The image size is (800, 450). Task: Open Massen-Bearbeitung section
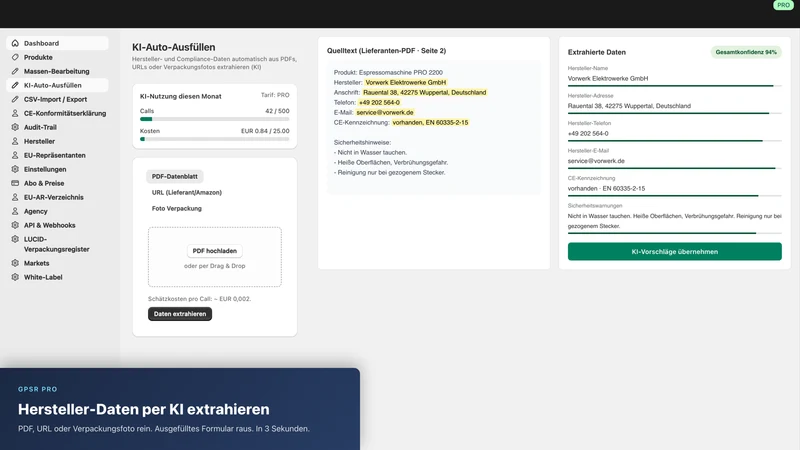pyautogui.click(x=57, y=71)
